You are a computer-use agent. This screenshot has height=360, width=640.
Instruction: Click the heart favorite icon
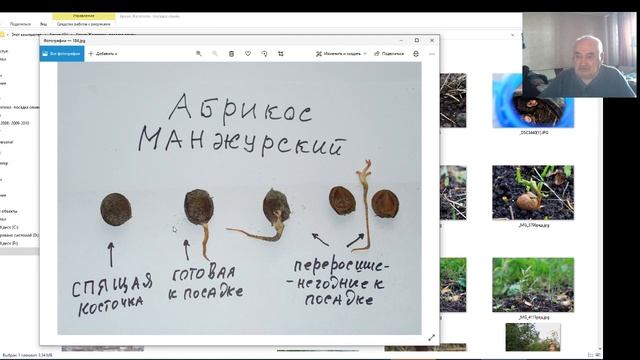248,53
